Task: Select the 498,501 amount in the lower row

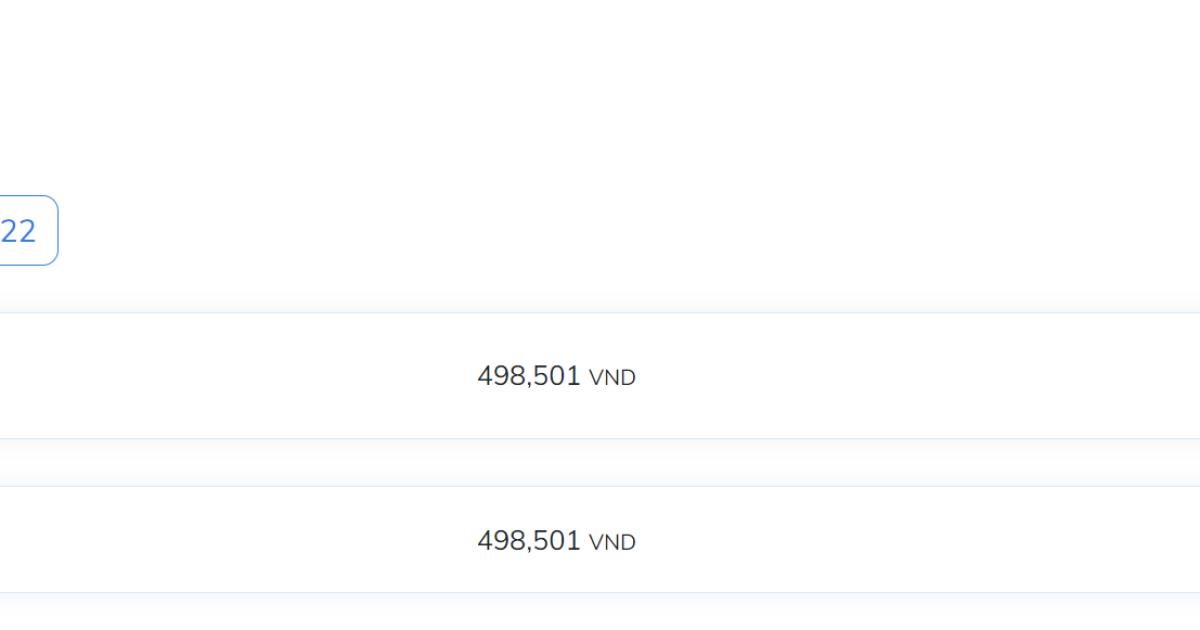Action: click(x=528, y=541)
